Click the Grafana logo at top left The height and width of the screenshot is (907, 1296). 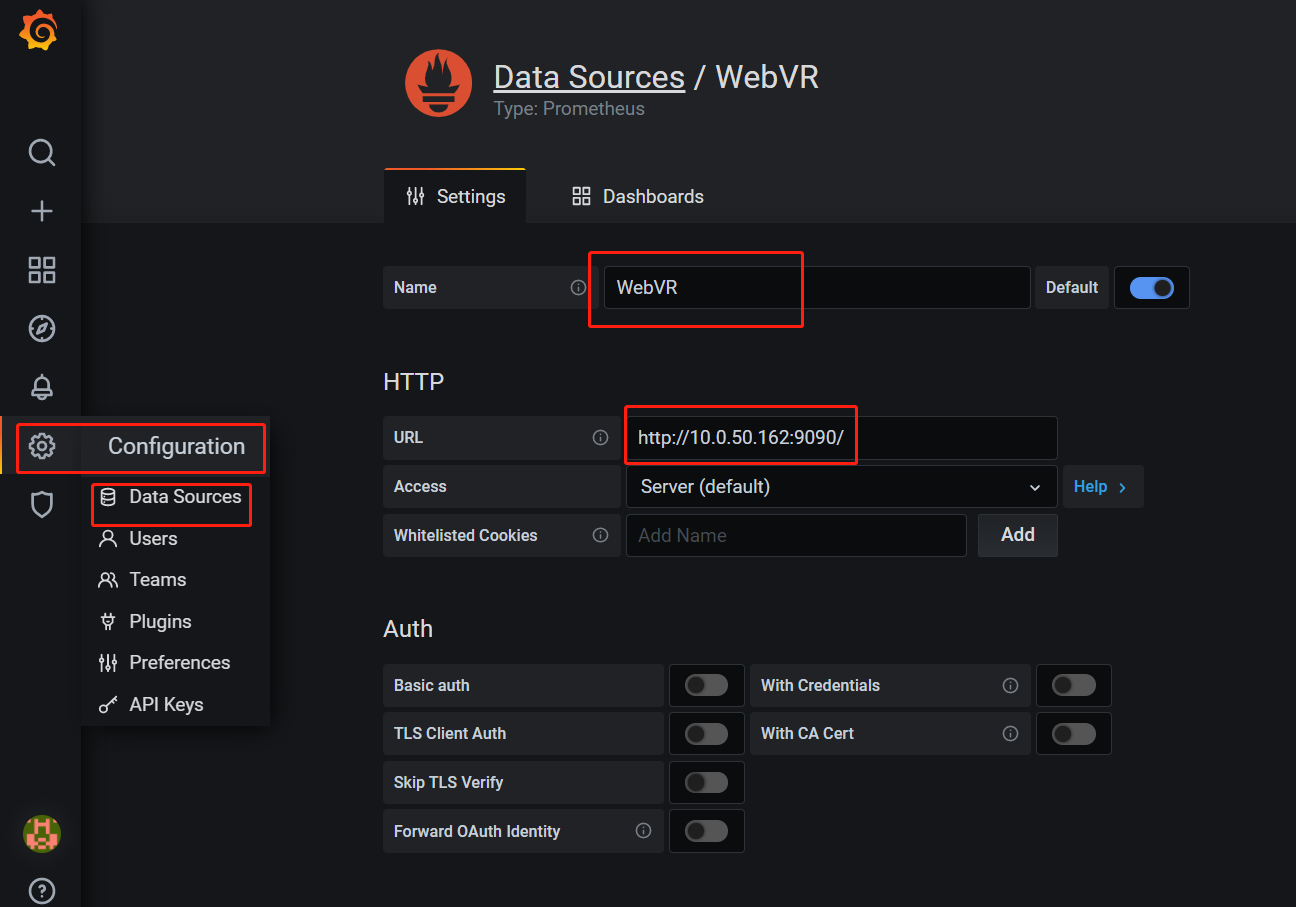[x=38, y=30]
